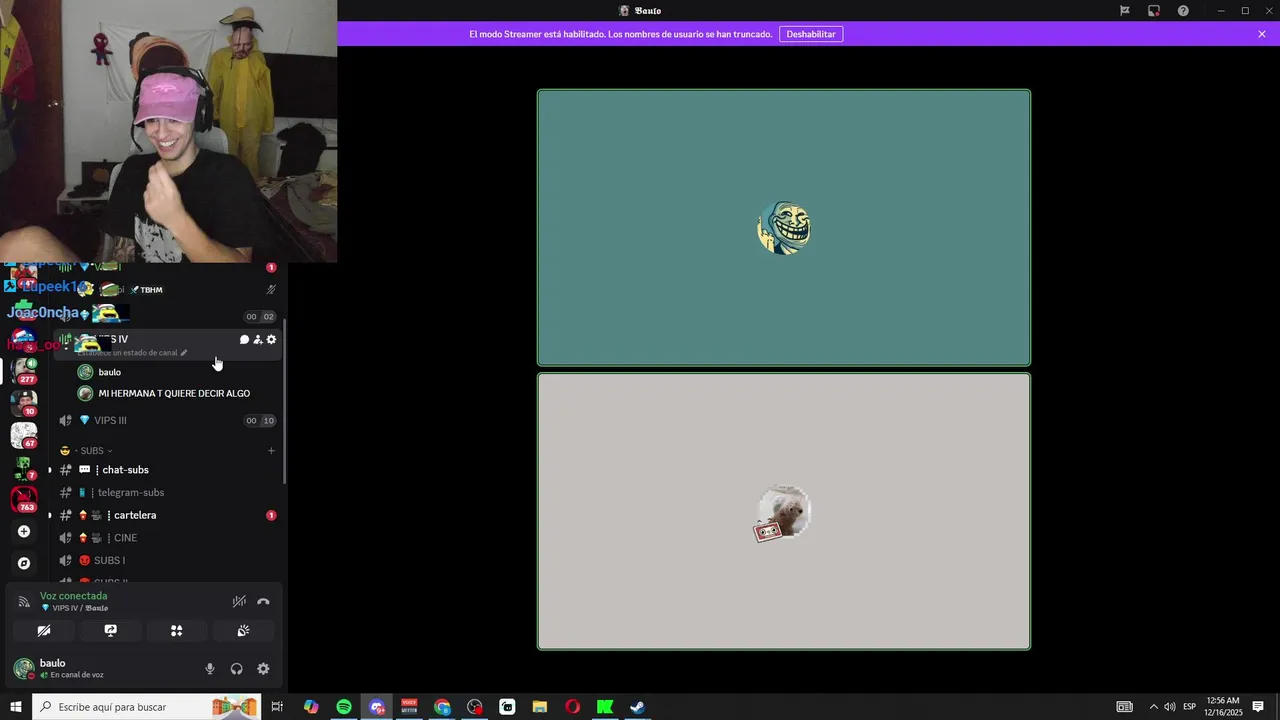Open Windows notification center
Viewport: 1280px width, 720px height.
coord(1258,707)
